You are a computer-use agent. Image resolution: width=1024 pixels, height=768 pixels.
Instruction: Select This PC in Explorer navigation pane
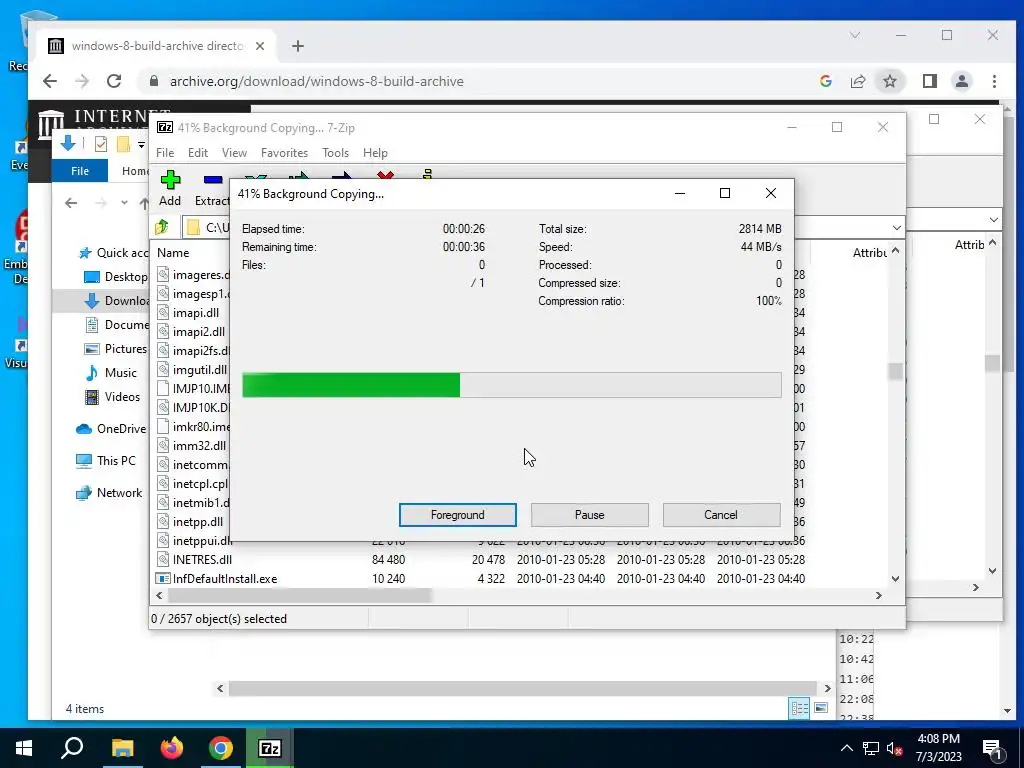point(106,461)
